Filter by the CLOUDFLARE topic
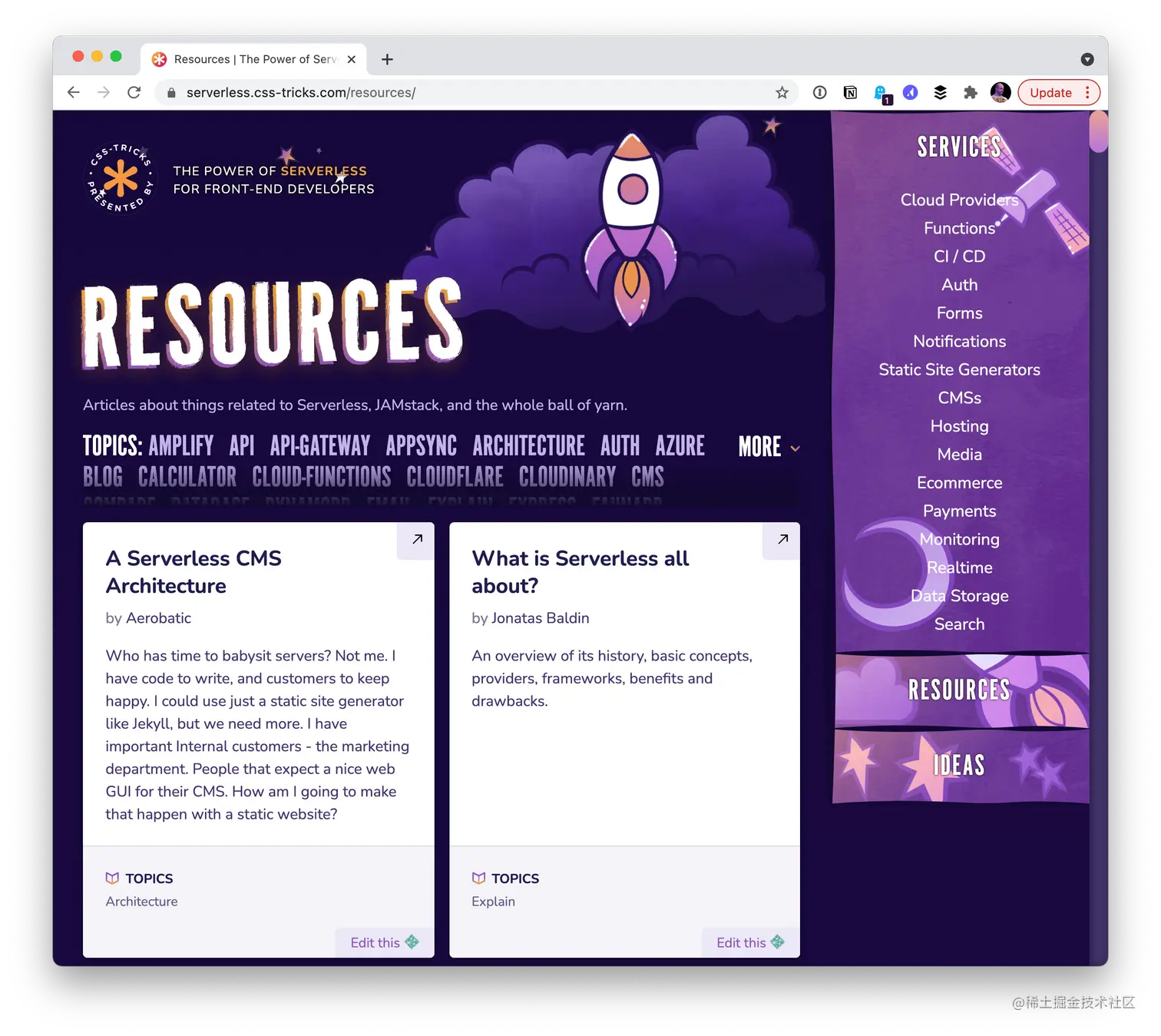The image size is (1161, 1036). (x=455, y=477)
